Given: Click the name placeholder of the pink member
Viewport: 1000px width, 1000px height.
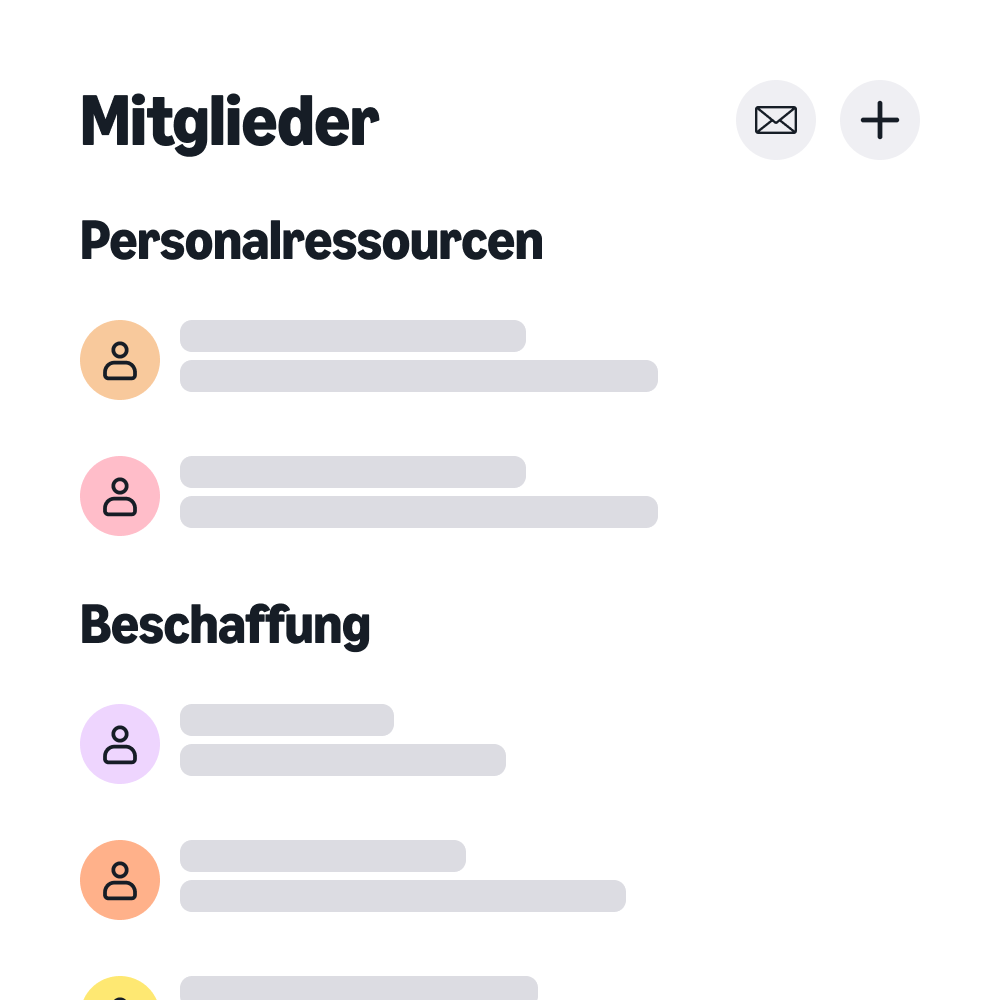Looking at the screenshot, I should [352, 472].
